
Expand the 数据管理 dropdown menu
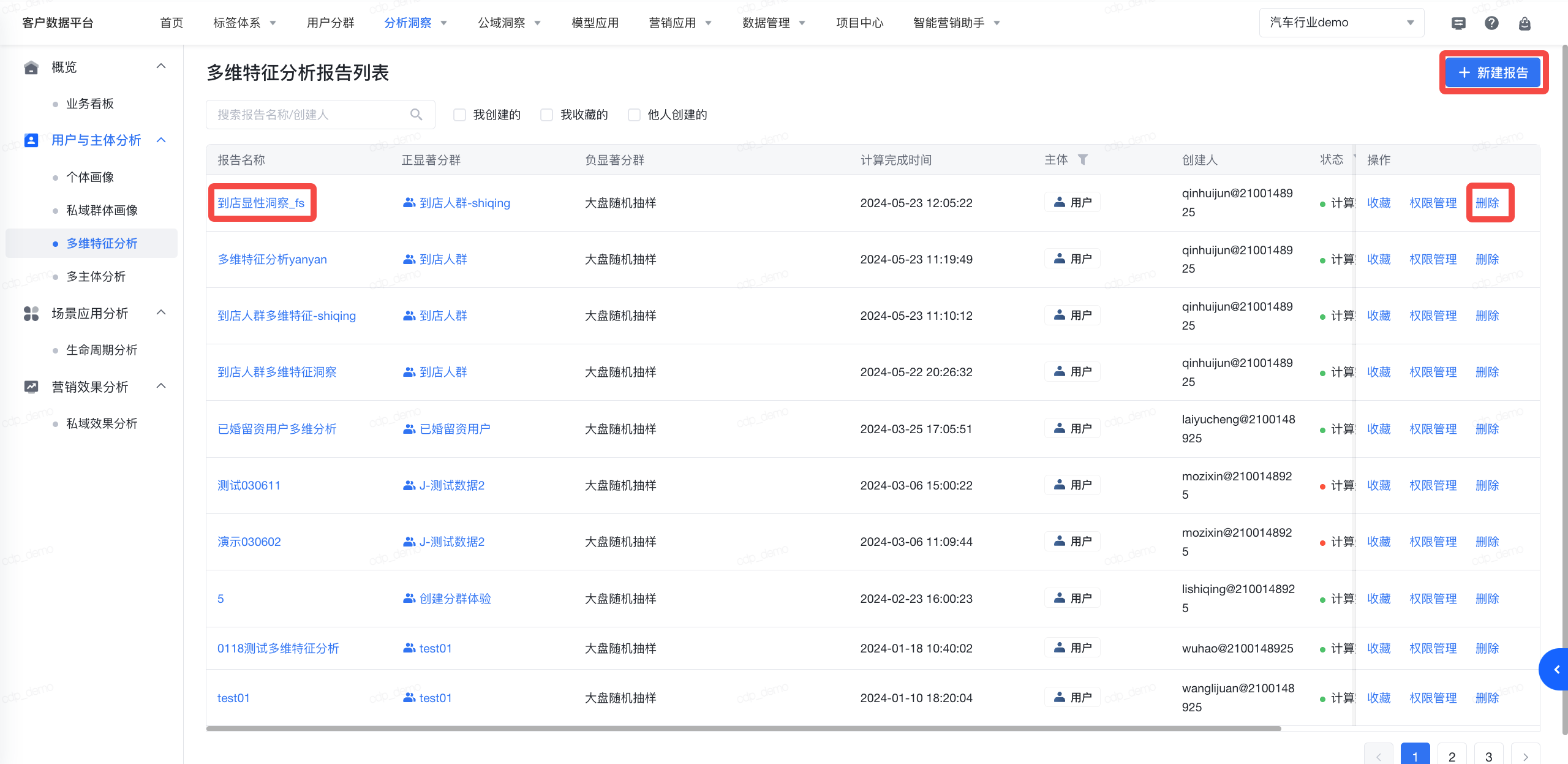click(802, 23)
